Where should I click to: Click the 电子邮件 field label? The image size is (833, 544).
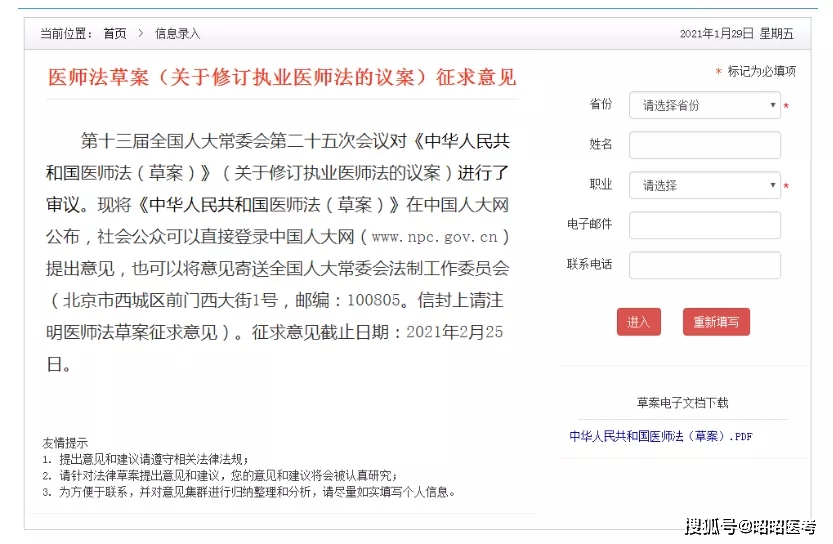[590, 224]
